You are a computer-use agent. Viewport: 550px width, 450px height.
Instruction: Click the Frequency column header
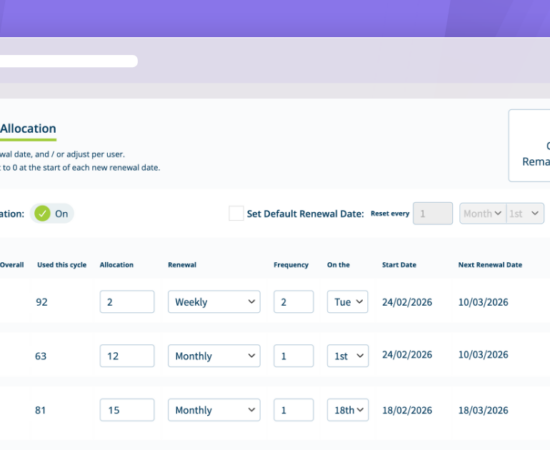pyautogui.click(x=291, y=265)
